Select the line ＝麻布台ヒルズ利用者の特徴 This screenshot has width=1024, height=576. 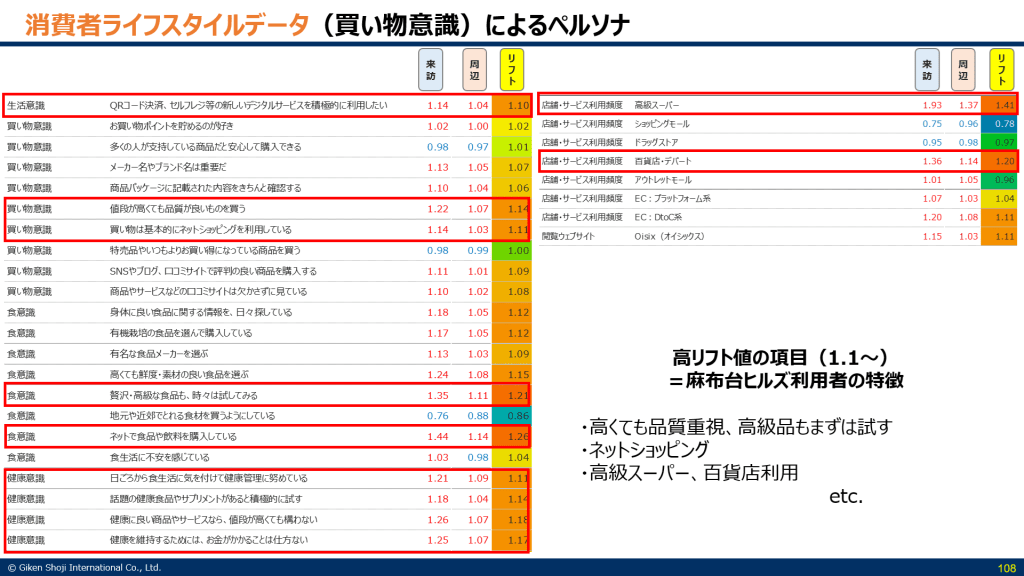pos(786,381)
